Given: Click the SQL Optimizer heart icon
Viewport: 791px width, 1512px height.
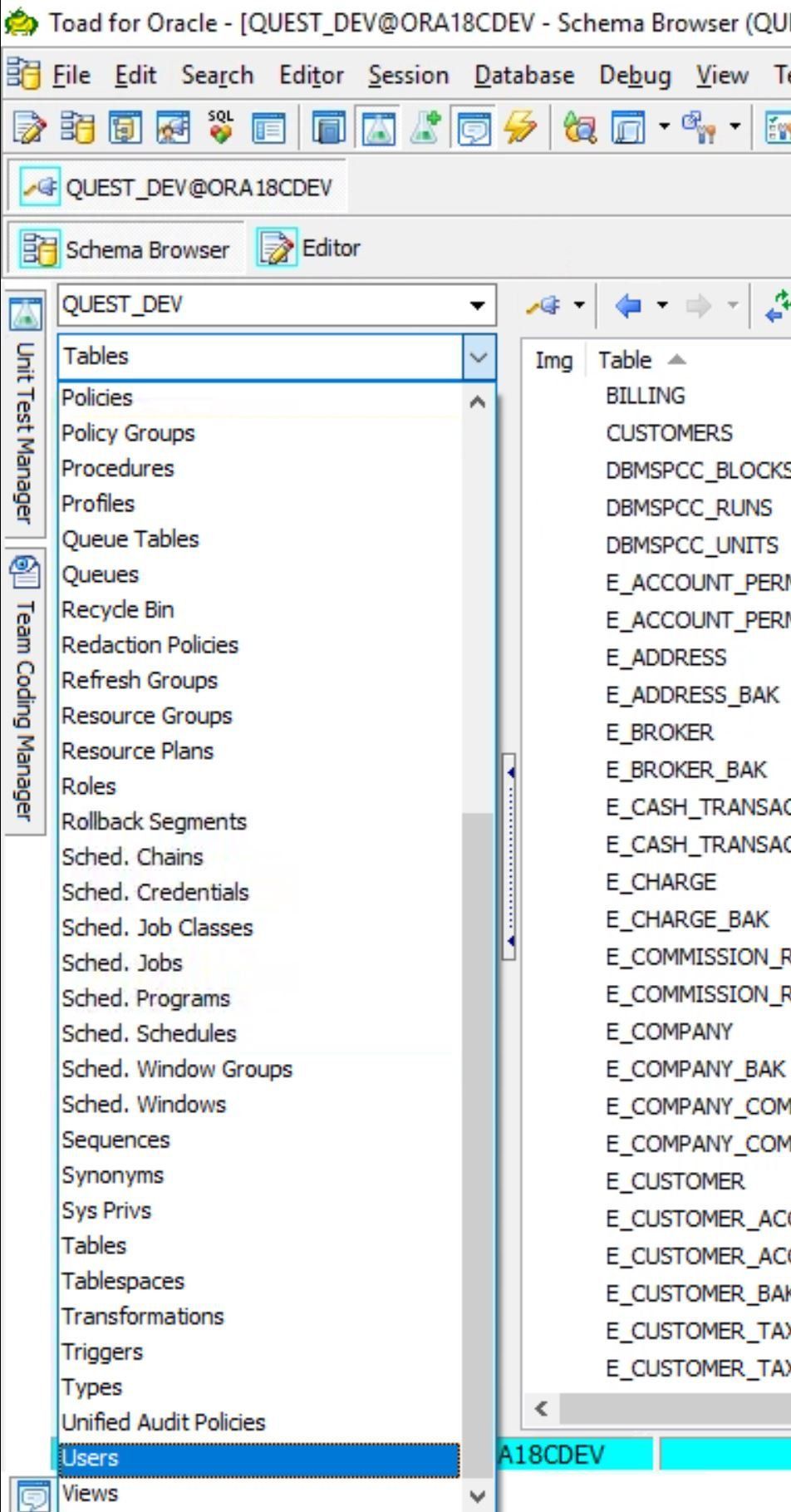Looking at the screenshot, I should click(220, 128).
